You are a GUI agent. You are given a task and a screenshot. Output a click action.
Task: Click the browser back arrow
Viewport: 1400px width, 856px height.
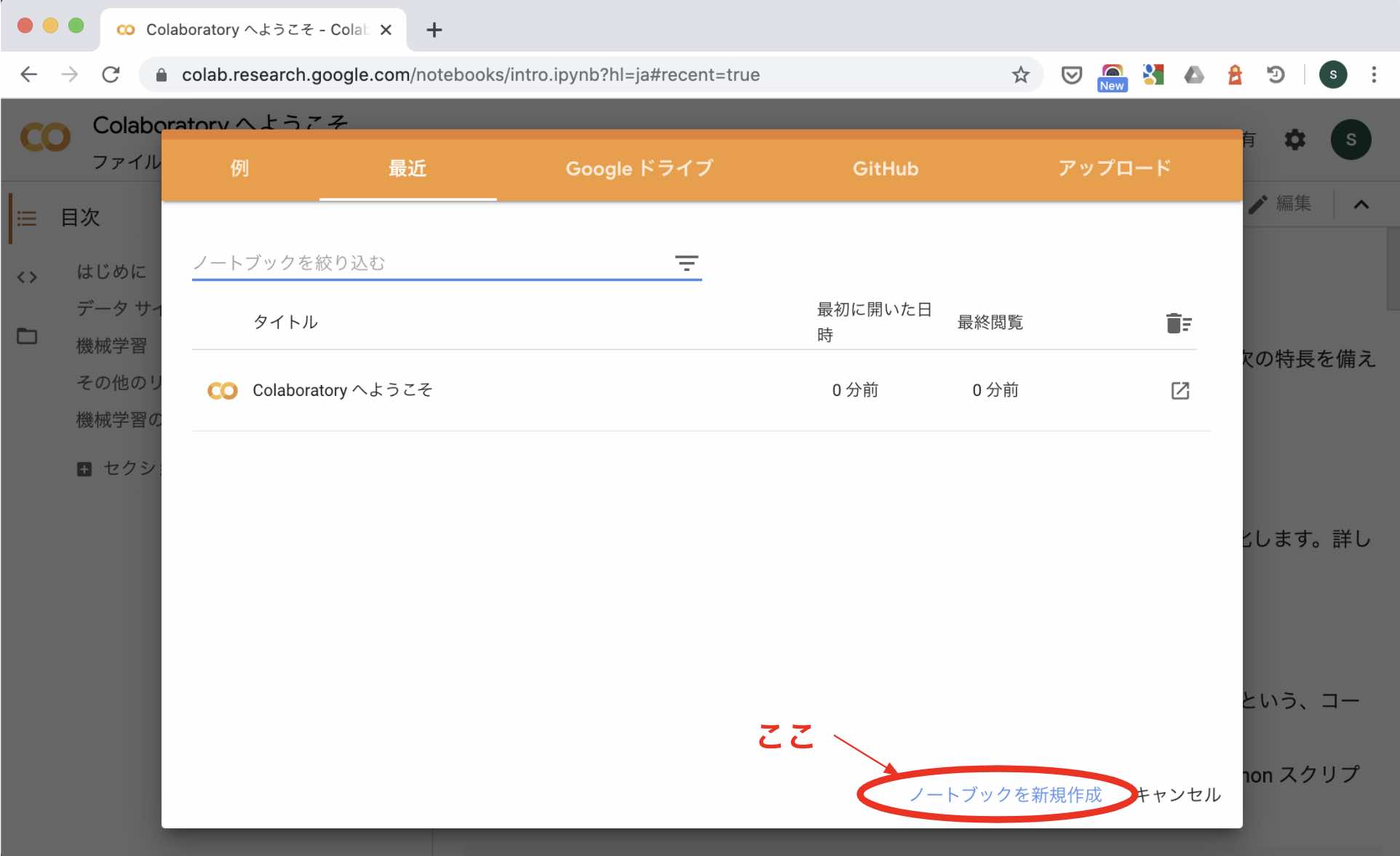click(29, 74)
